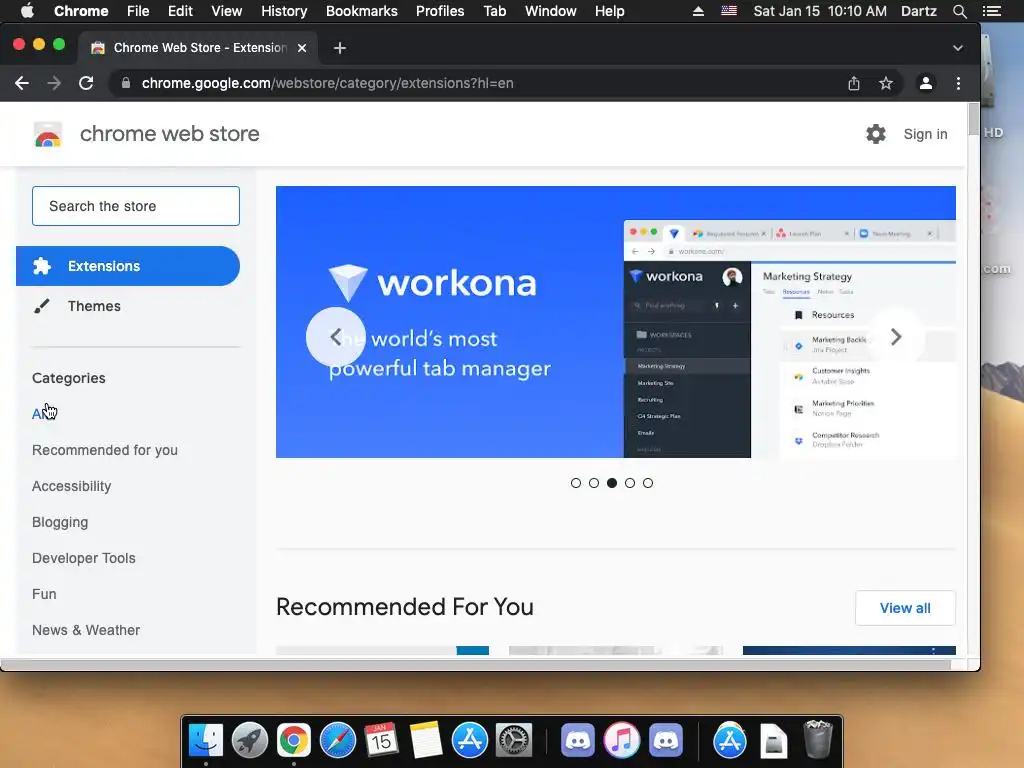Open the share page icon
This screenshot has width=1024, height=768.
click(x=854, y=83)
